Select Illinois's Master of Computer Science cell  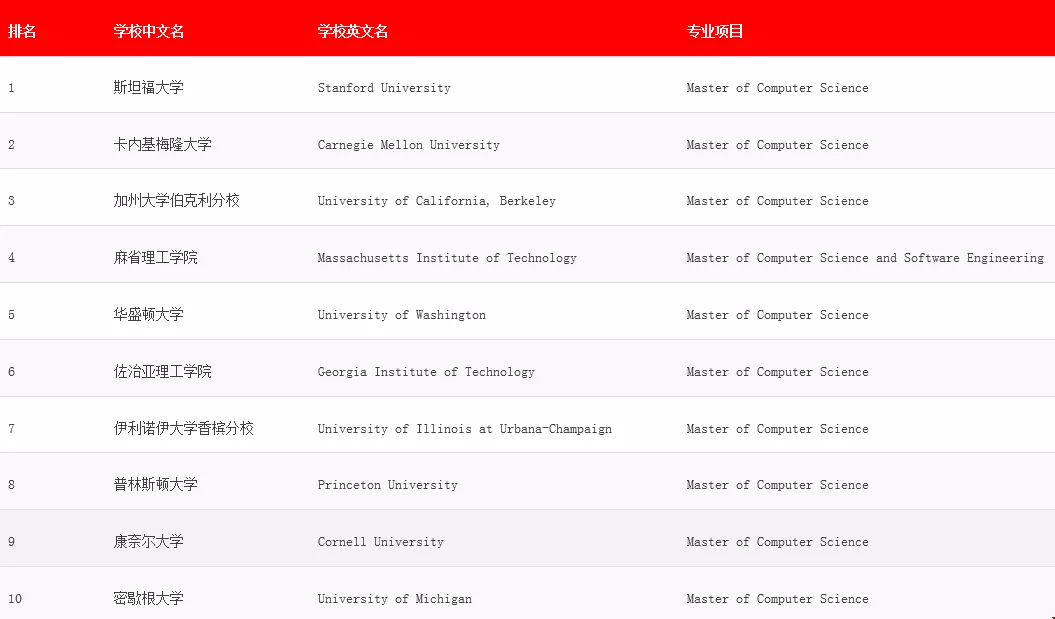click(777, 429)
